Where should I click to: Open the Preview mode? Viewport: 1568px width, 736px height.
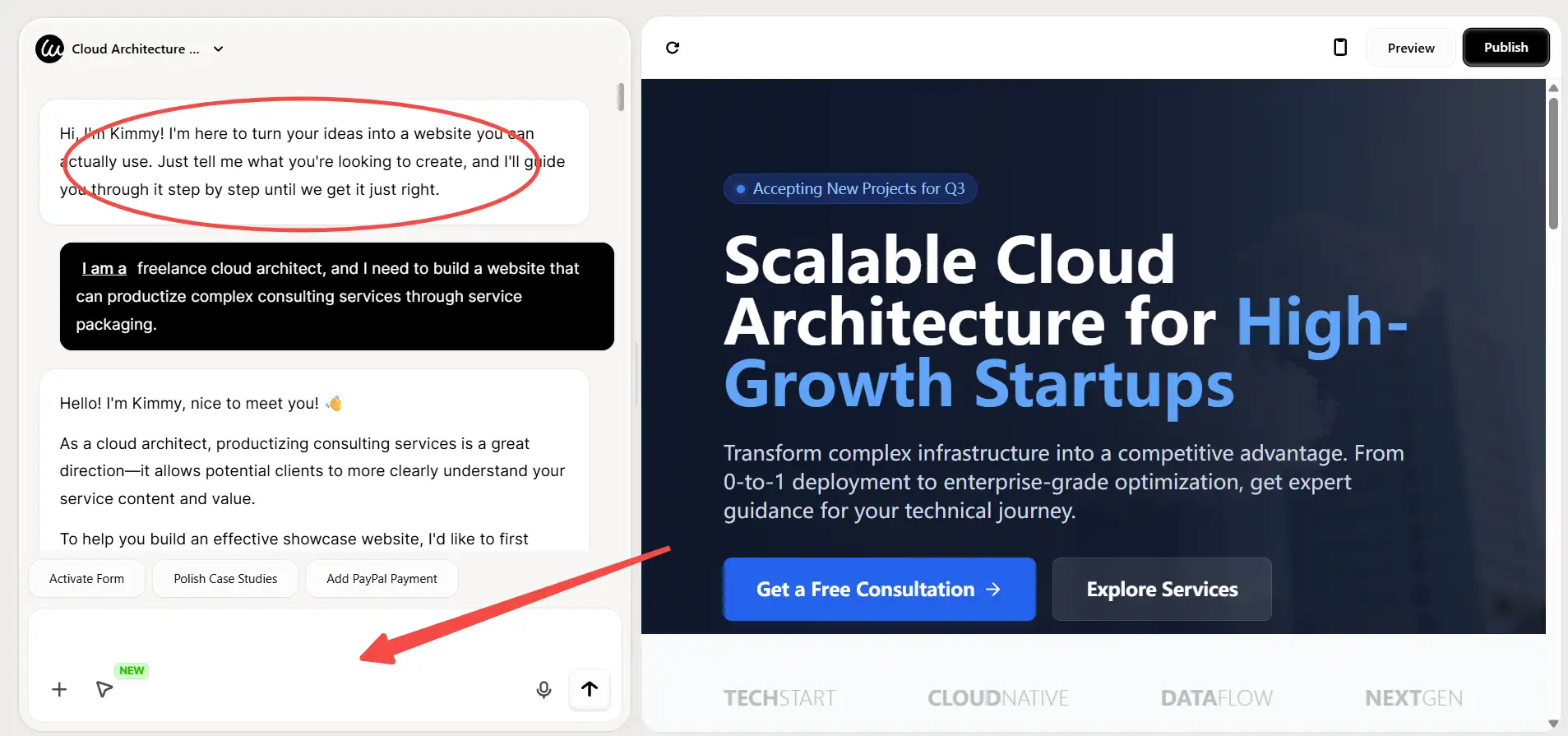click(x=1410, y=48)
